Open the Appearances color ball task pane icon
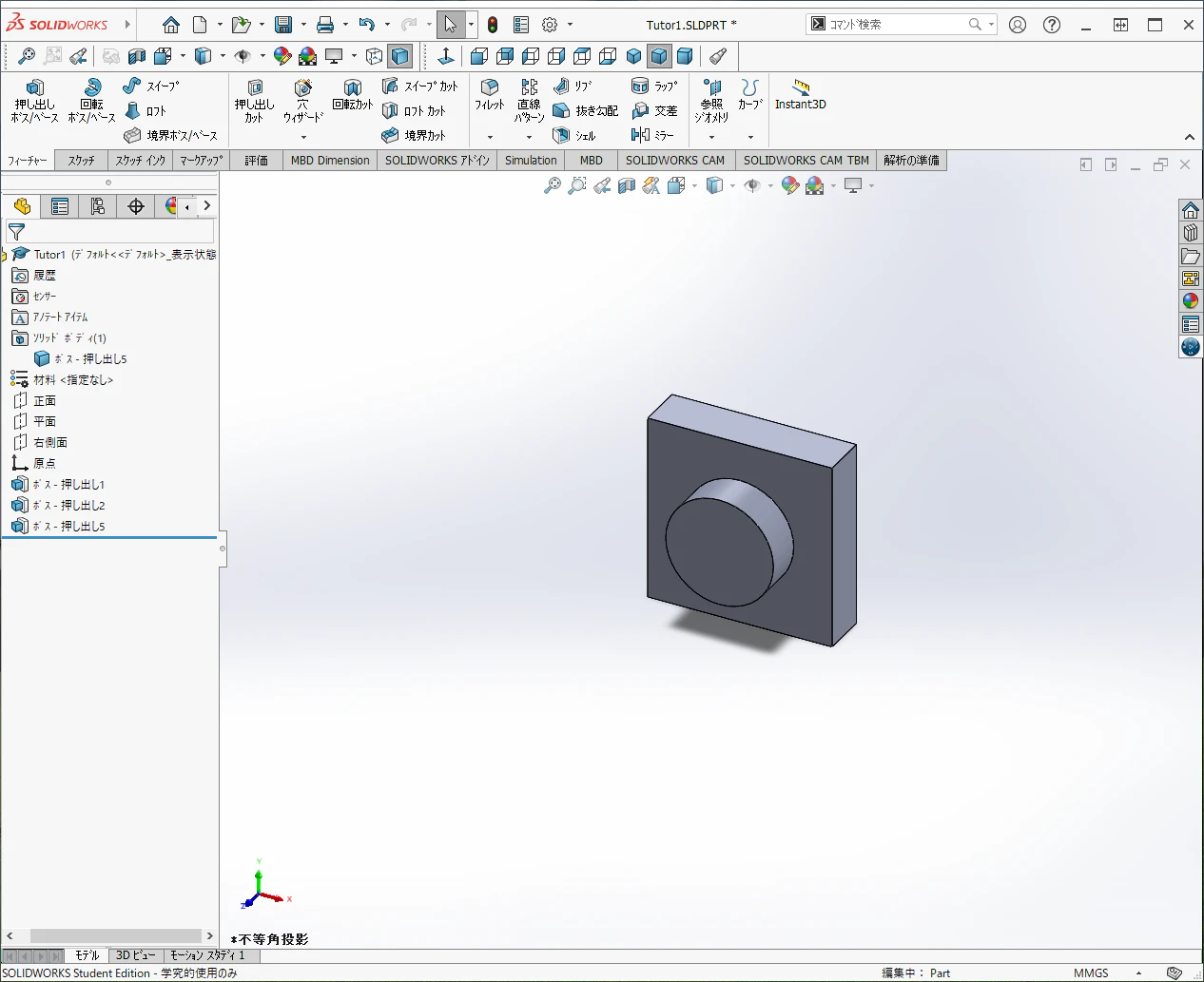 point(1191,301)
